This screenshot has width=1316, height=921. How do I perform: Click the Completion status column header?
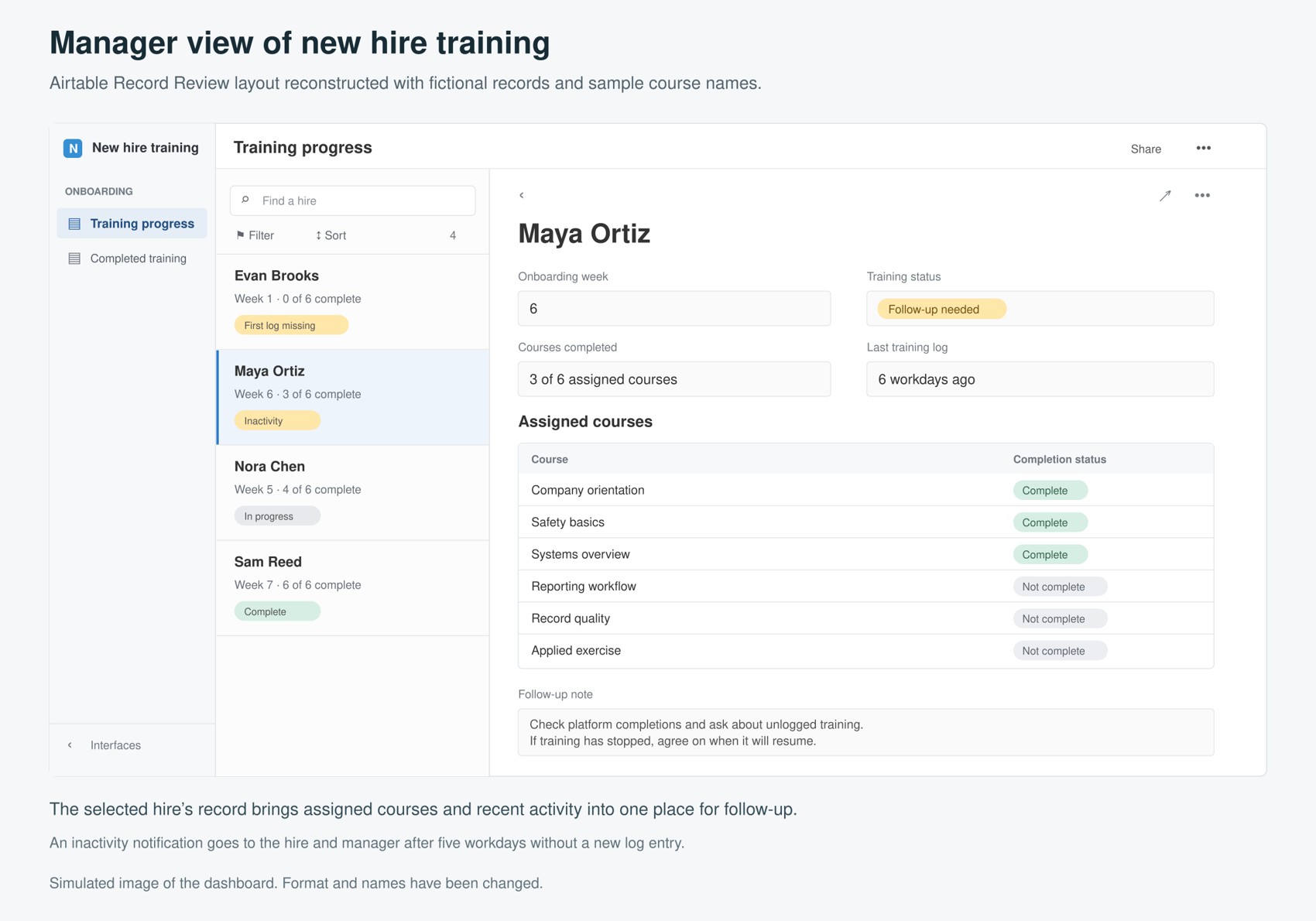[x=1059, y=459]
